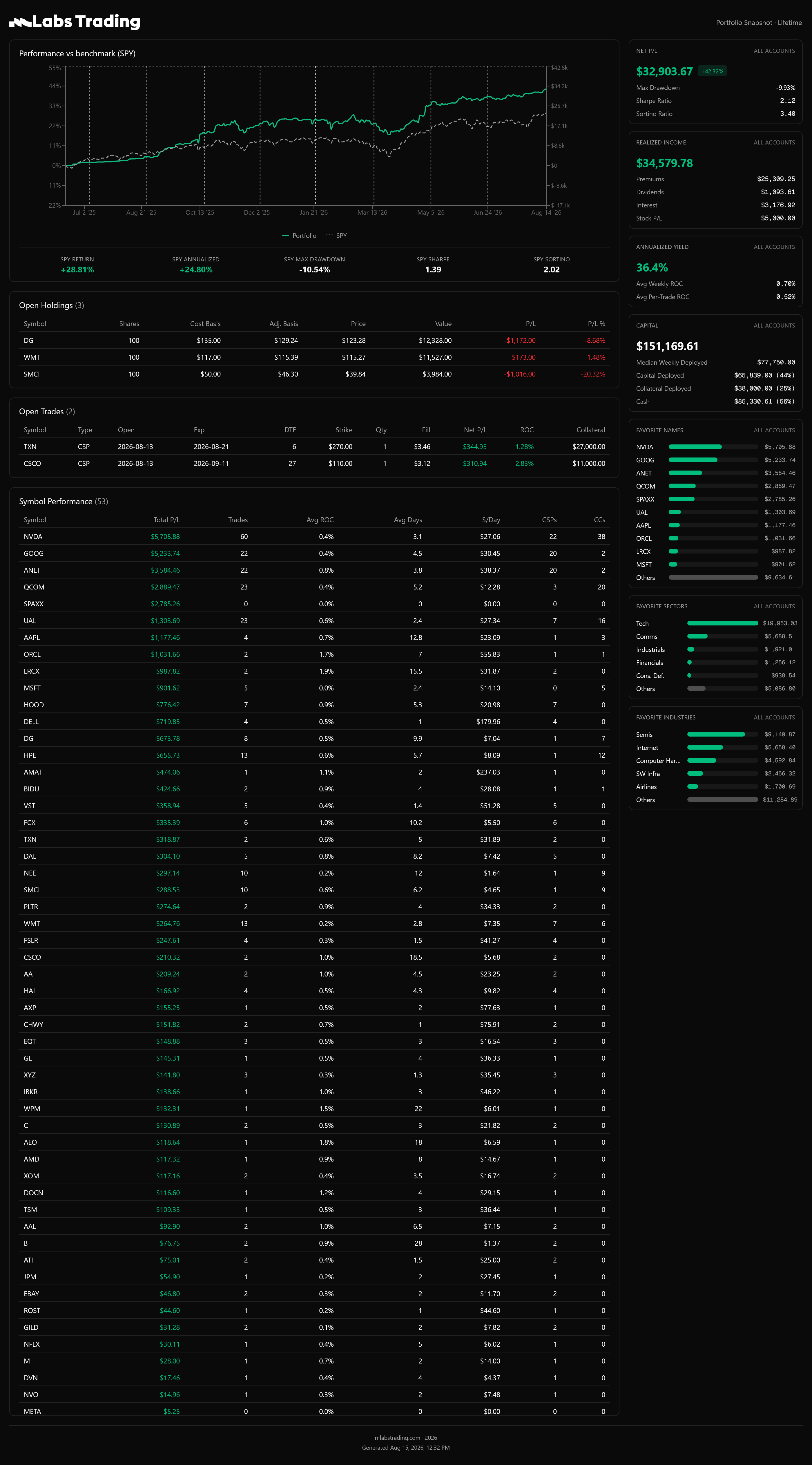The width and height of the screenshot is (812, 1465).
Task: Click the Sharpe Ratio label
Action: (x=654, y=101)
